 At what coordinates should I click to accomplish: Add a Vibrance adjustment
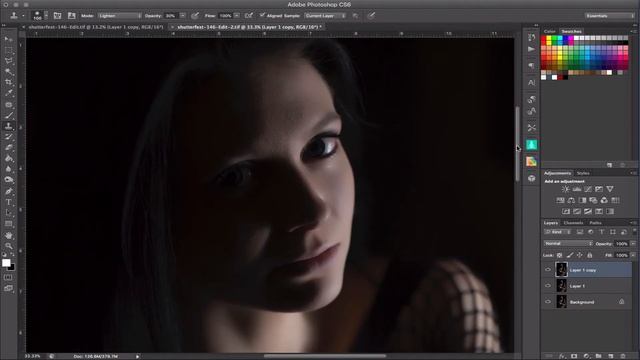click(x=610, y=189)
